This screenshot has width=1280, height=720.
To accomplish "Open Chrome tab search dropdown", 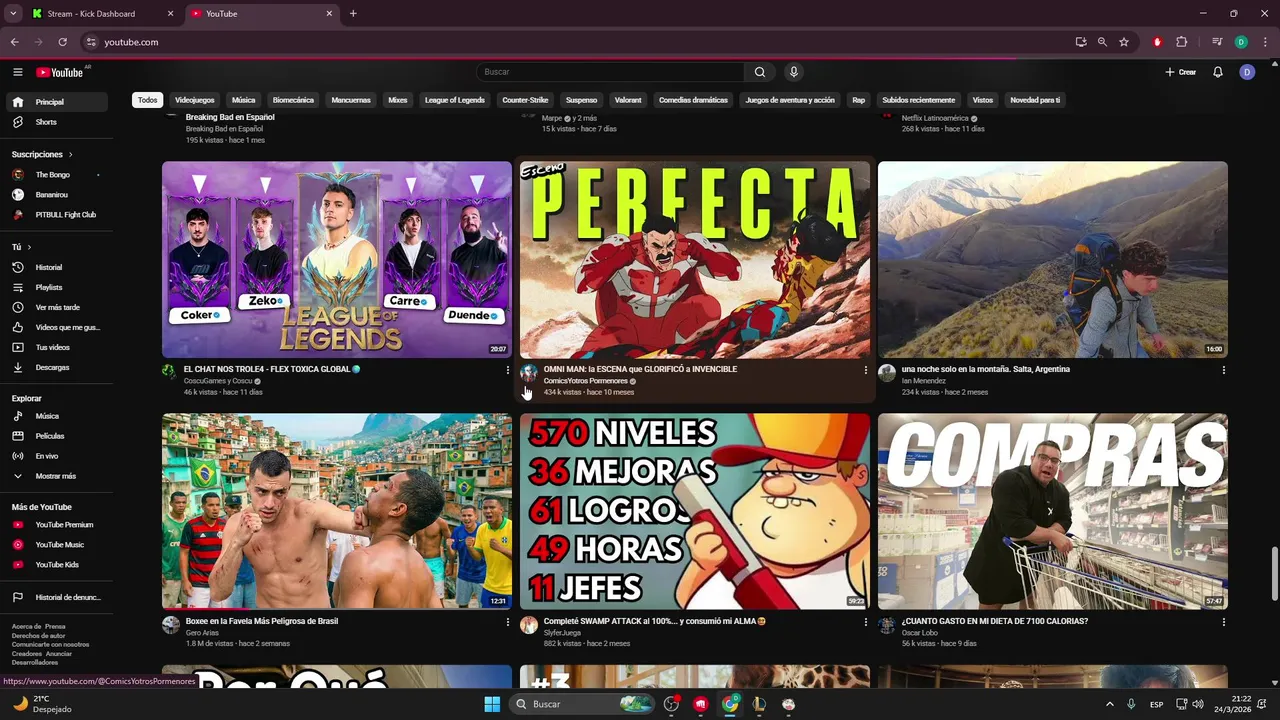I will click(x=13, y=14).
